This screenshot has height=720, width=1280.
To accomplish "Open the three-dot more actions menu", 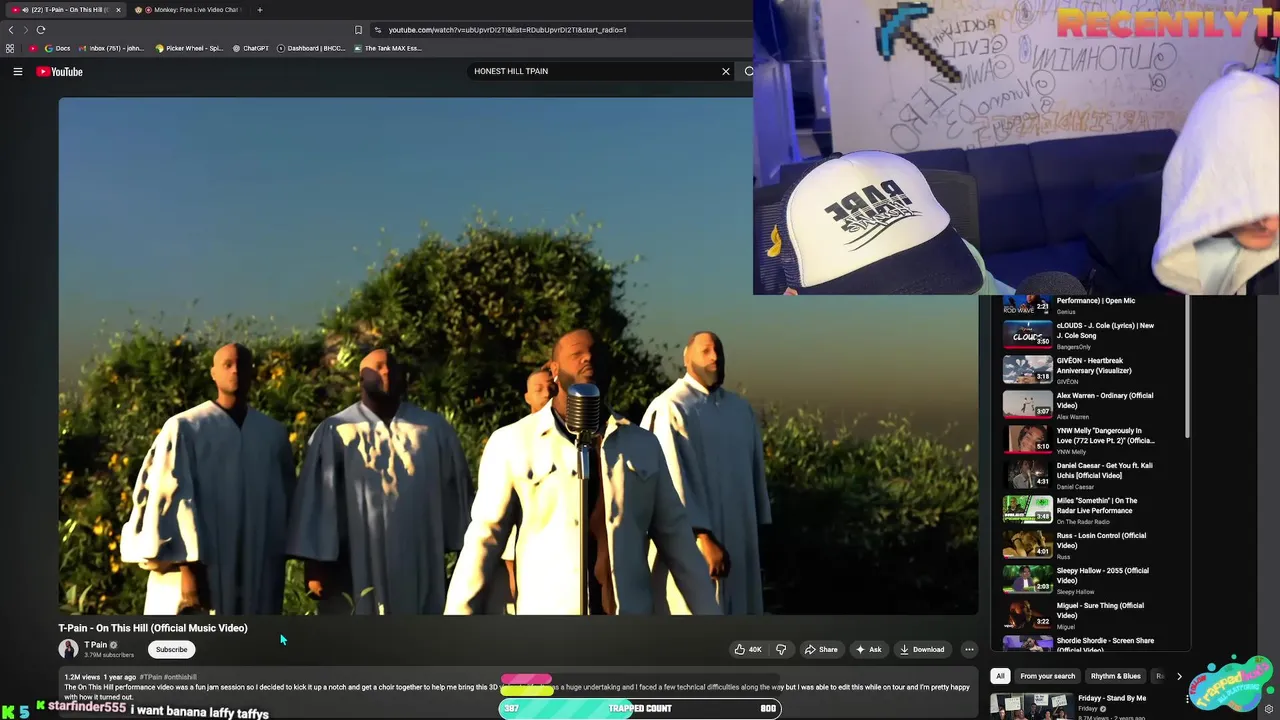I will click(969, 649).
